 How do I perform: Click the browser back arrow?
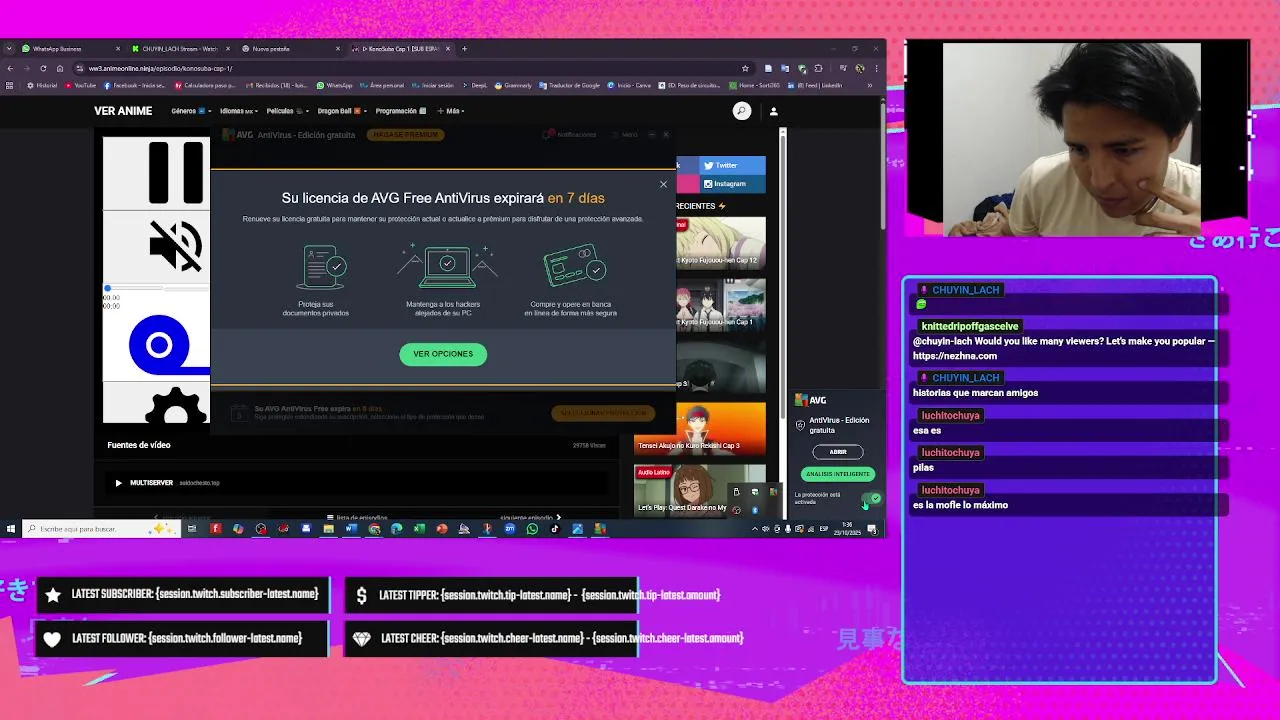10,68
